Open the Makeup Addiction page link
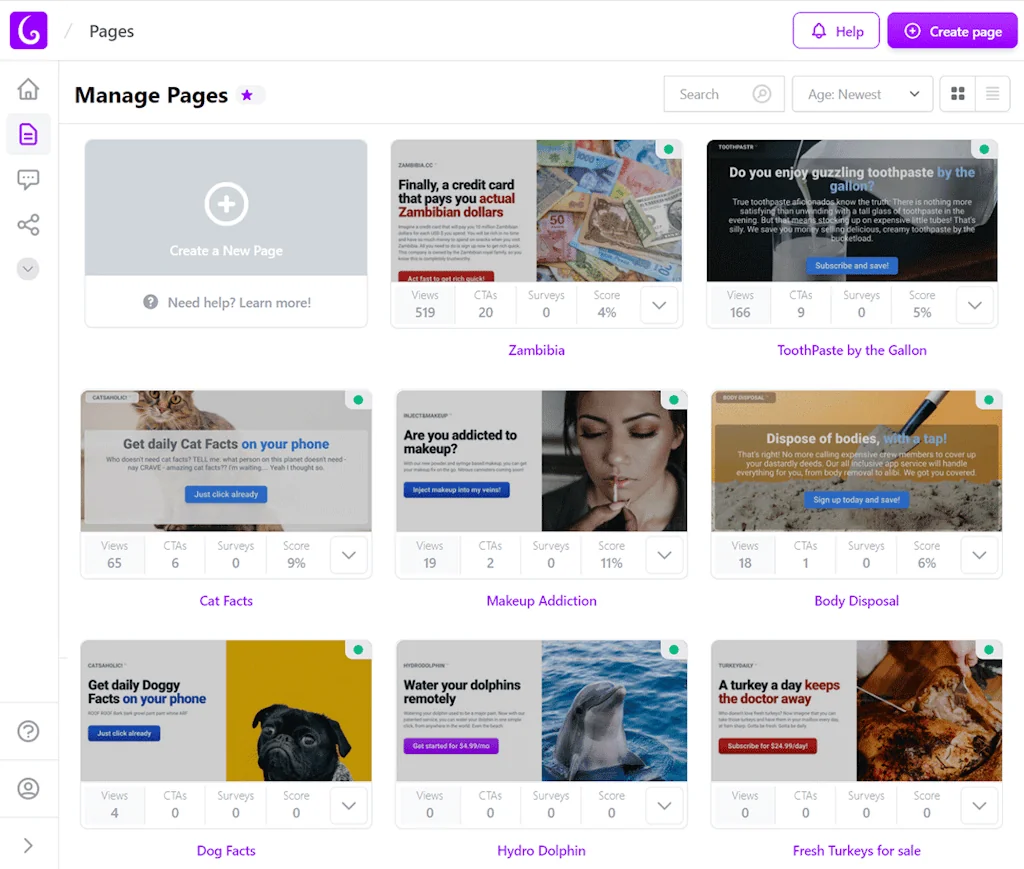Screen dimensions: 1024x869 pos(541,601)
